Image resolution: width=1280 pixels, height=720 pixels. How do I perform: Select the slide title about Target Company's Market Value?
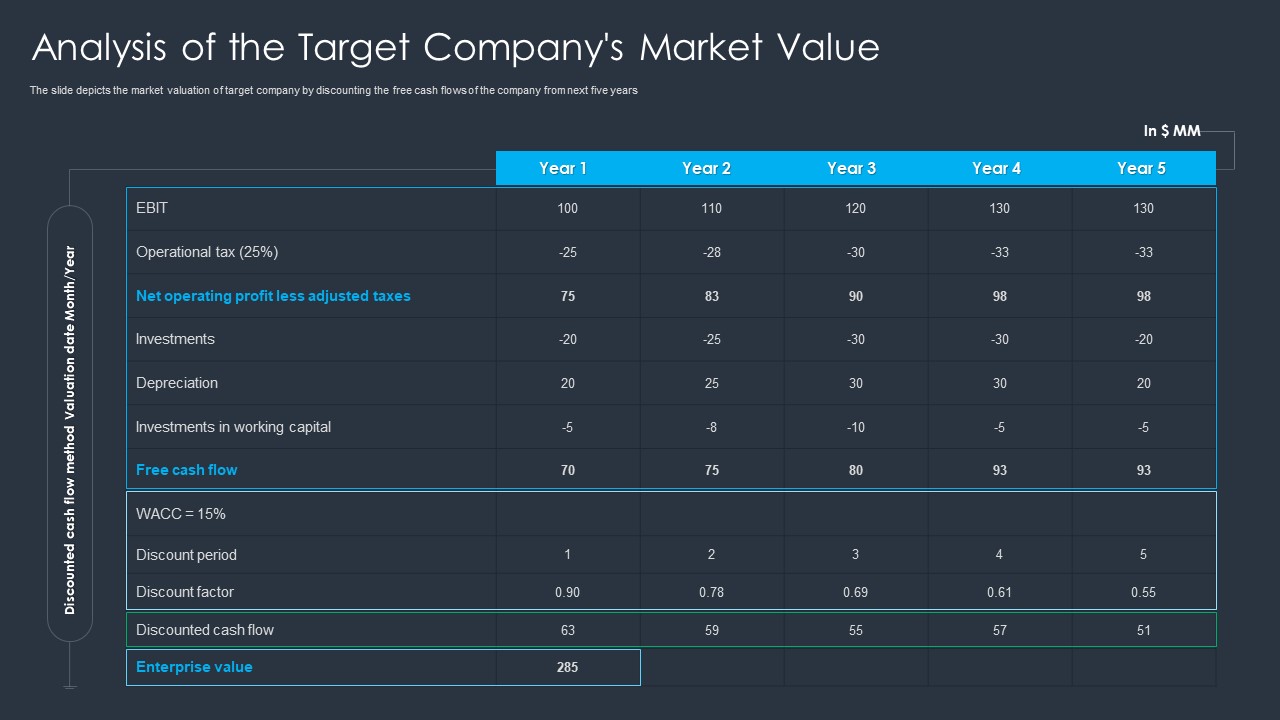(x=456, y=48)
